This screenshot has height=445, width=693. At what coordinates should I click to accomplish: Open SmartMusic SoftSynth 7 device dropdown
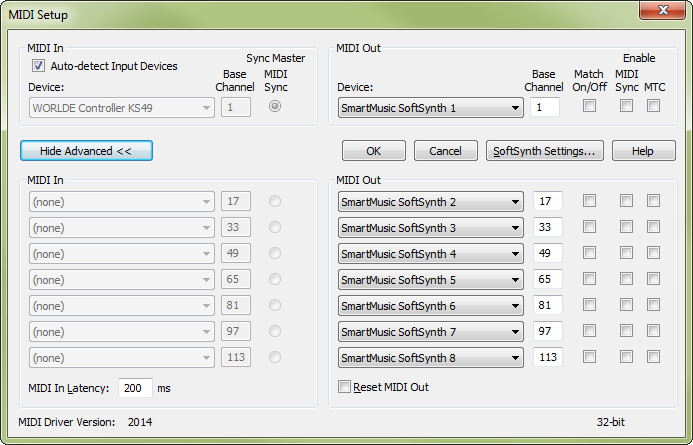430,332
